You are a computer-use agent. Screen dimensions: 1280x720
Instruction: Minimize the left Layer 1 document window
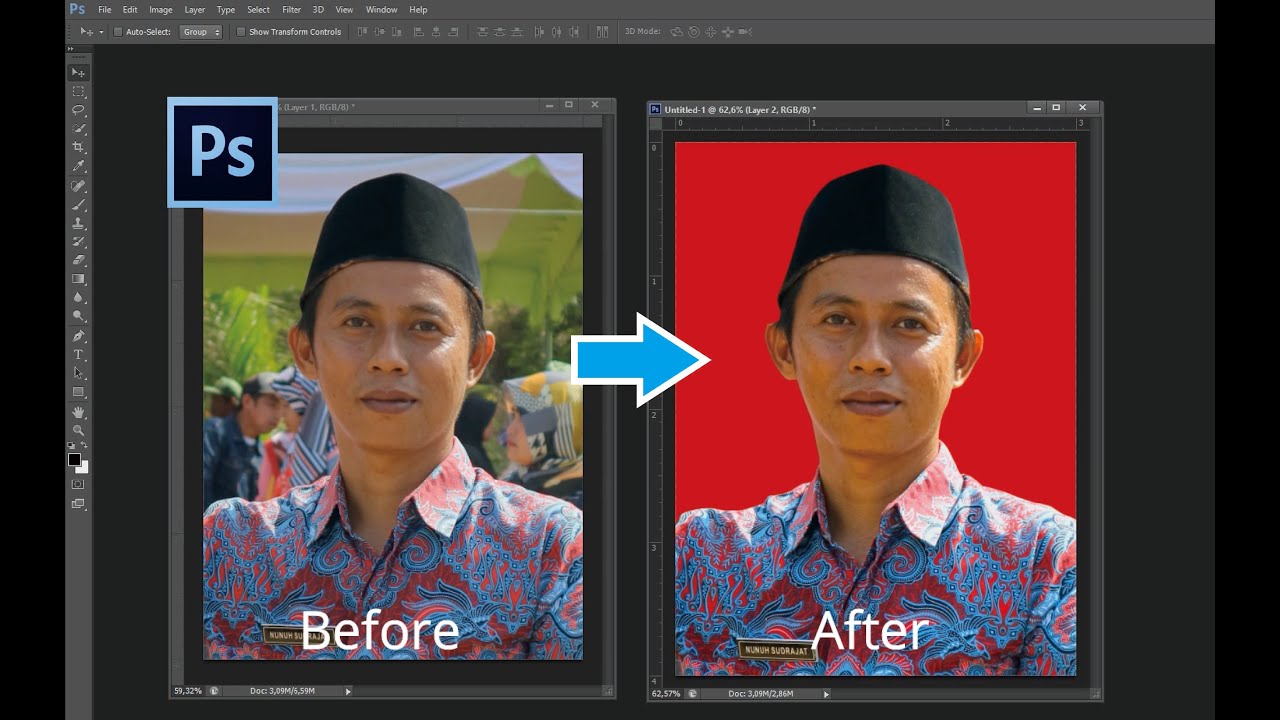pos(549,105)
